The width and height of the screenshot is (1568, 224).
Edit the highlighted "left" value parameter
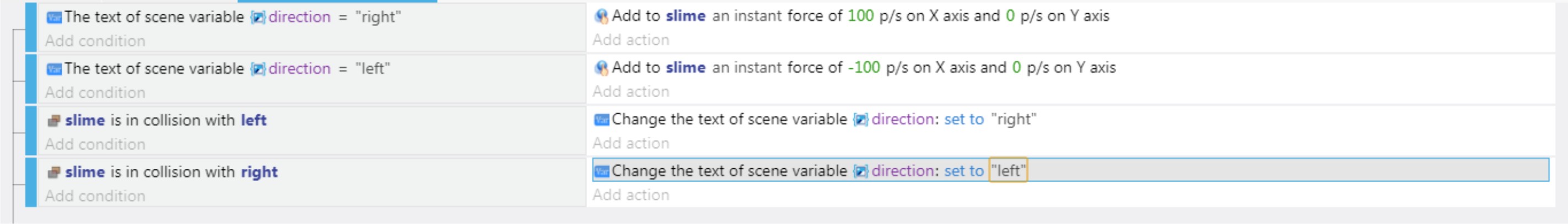(x=1008, y=171)
